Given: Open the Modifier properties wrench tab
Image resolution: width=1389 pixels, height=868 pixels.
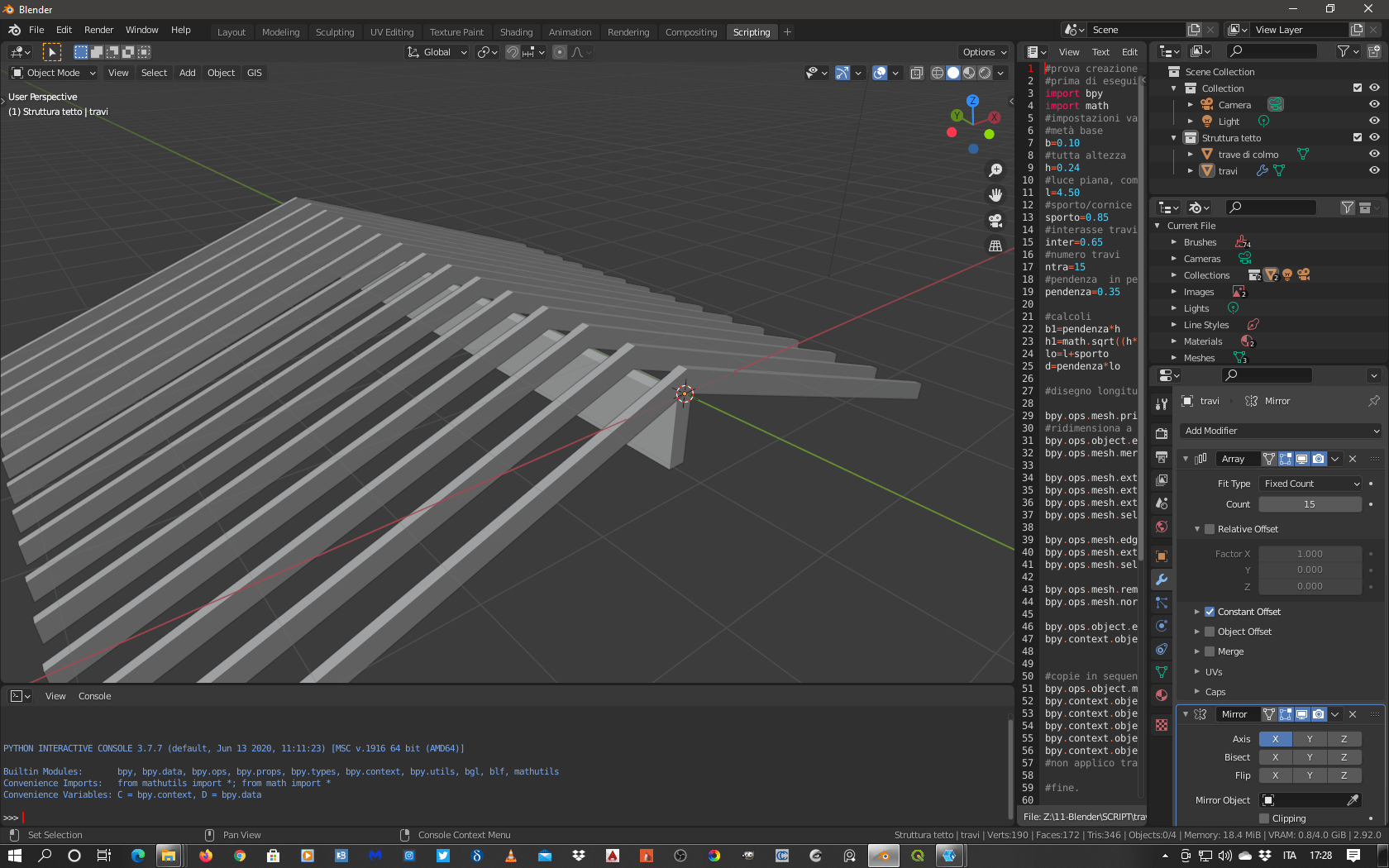Looking at the screenshot, I should [1162, 579].
